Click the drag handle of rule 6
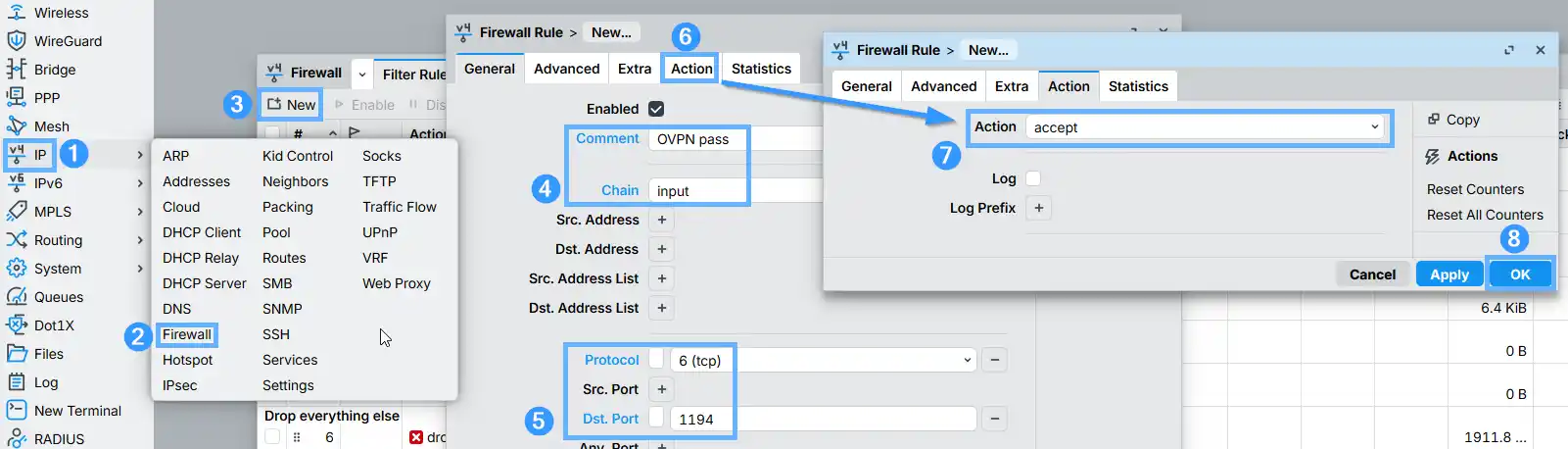The image size is (1568, 449). tap(297, 437)
